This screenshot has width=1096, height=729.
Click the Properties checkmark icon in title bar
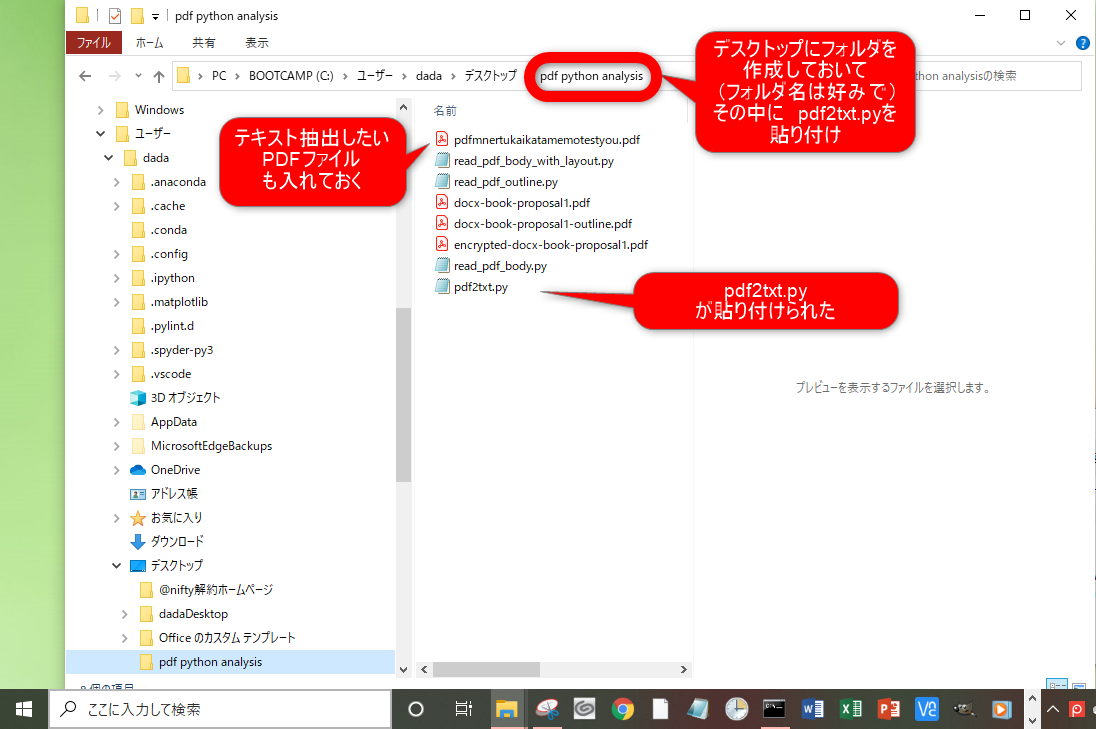pyautogui.click(x=115, y=15)
